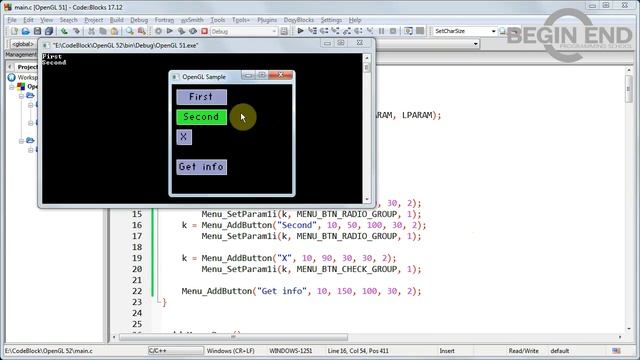The width and height of the screenshot is (640, 360).
Task: Click the Run play icon
Action: click(170, 31)
